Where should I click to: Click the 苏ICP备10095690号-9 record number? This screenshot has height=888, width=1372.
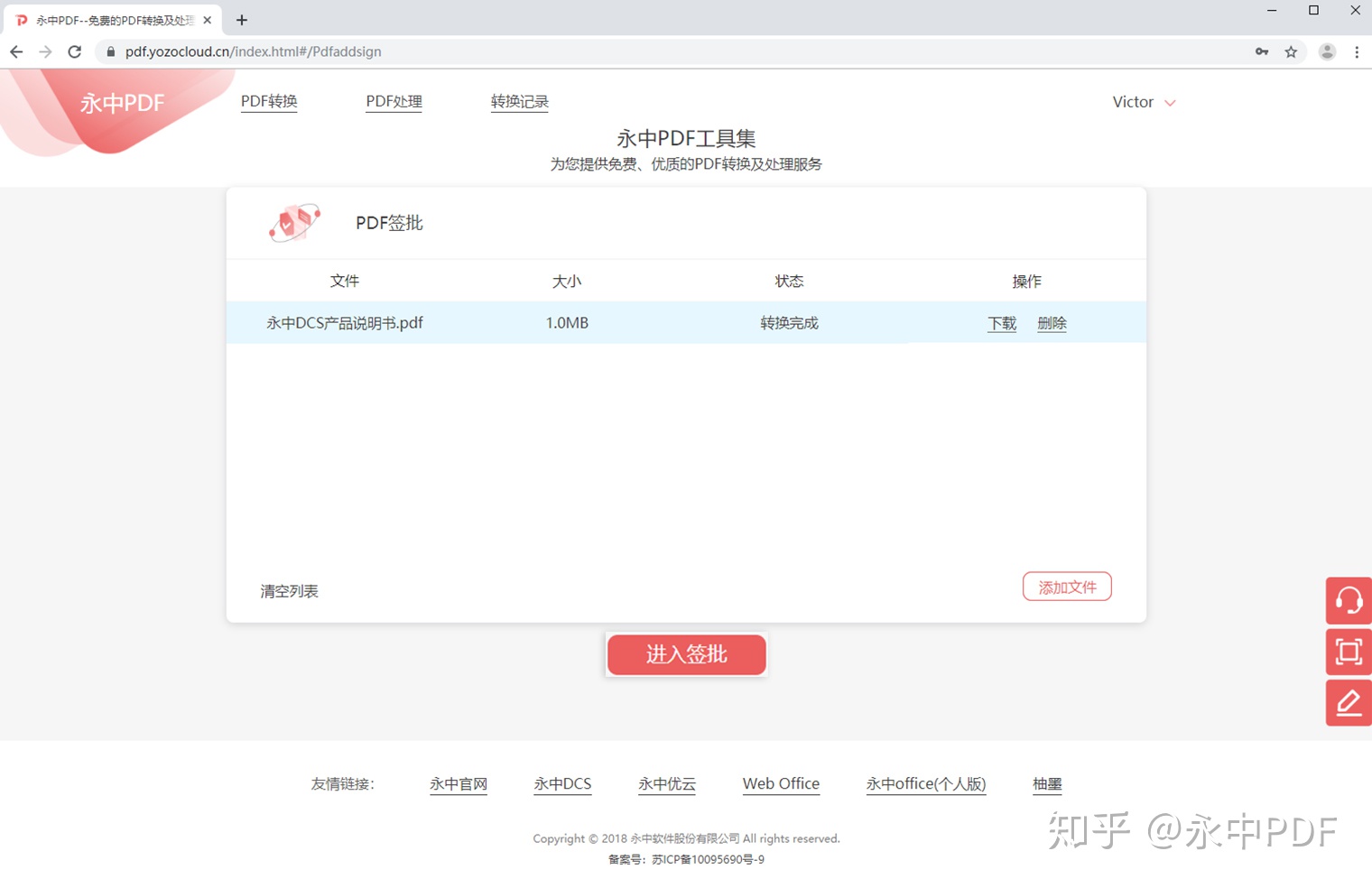coord(709,860)
